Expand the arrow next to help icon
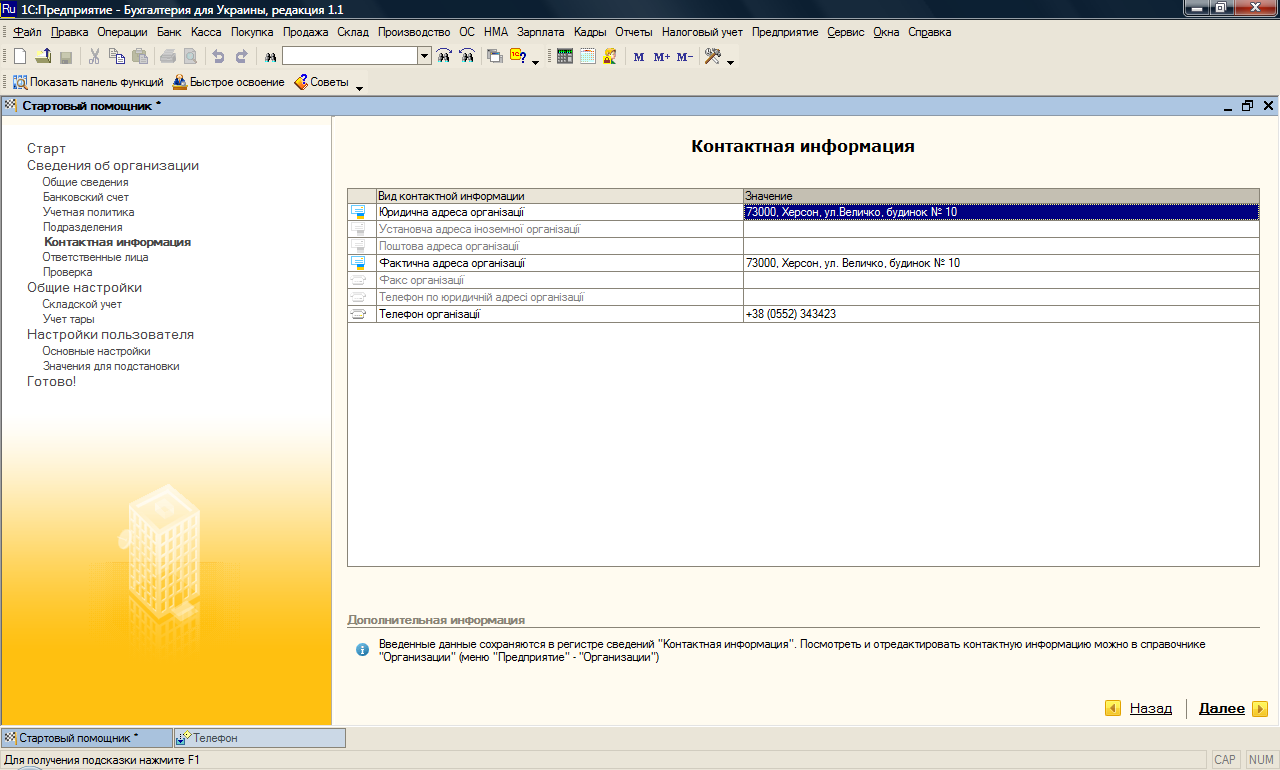 coord(535,62)
